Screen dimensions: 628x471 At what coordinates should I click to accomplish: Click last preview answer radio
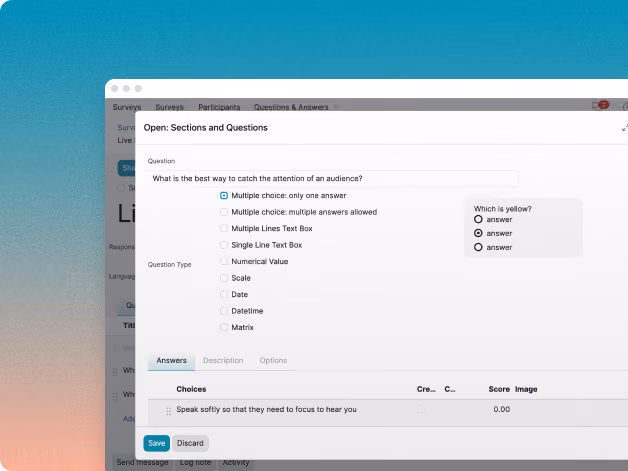(x=478, y=247)
